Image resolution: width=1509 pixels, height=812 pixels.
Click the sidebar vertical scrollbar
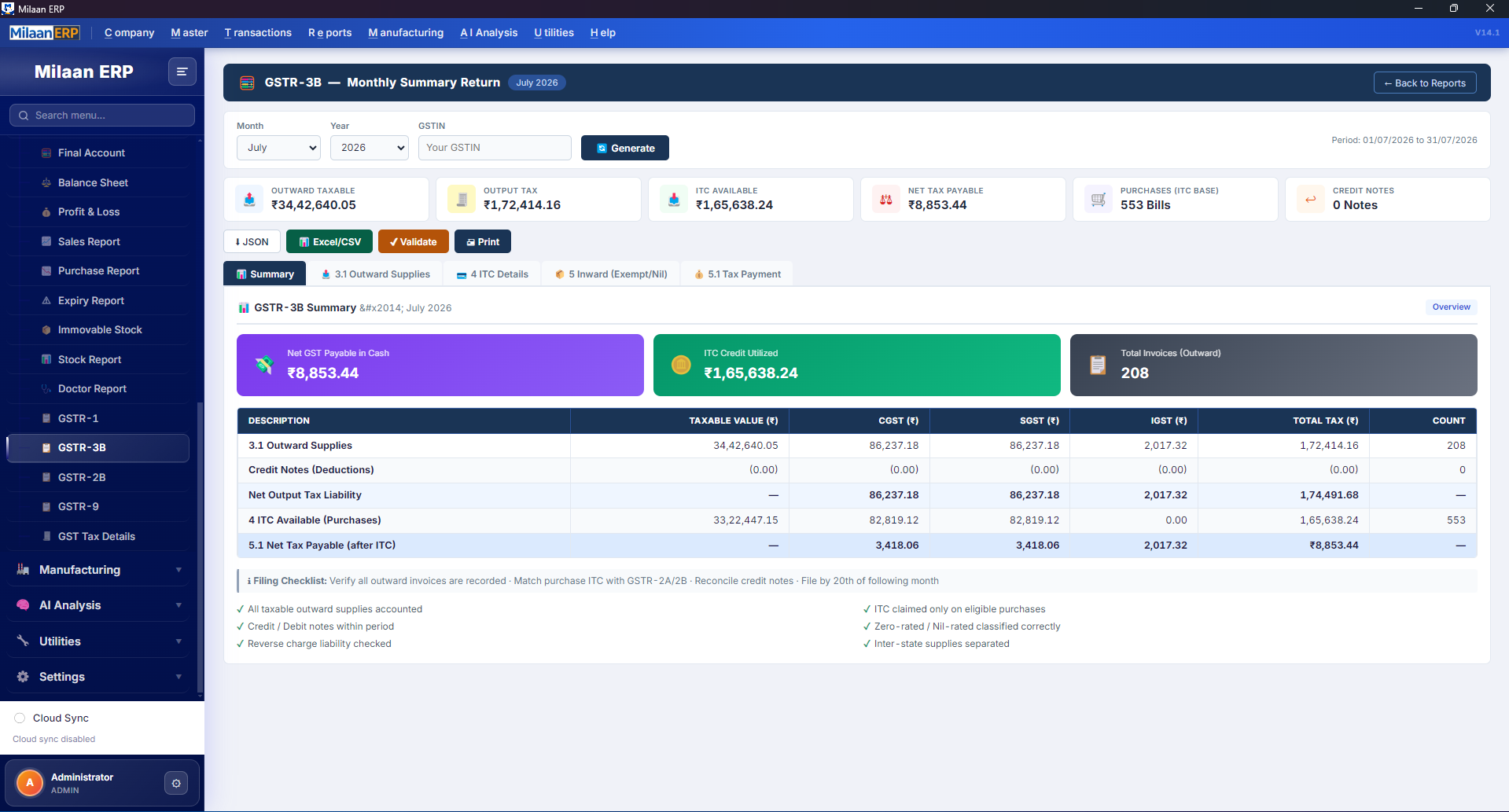point(201,548)
